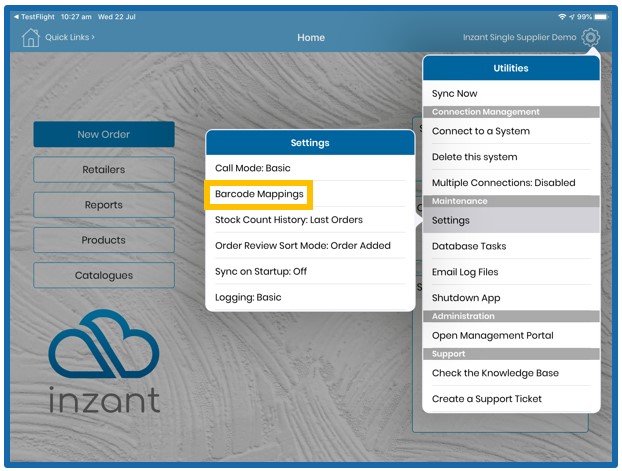The image size is (622, 471).
Task: Tap the Home house icon
Action: 31,38
